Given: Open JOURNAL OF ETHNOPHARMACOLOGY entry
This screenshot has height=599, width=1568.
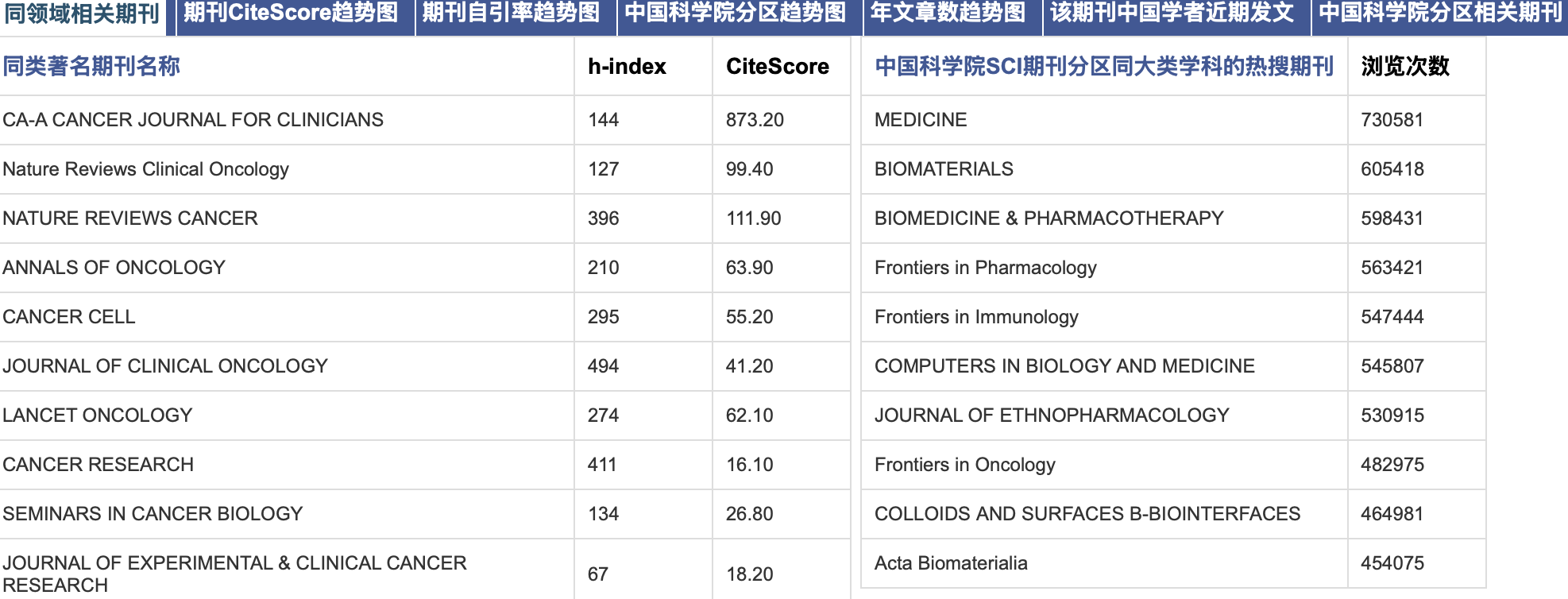Looking at the screenshot, I should coord(1052,415).
